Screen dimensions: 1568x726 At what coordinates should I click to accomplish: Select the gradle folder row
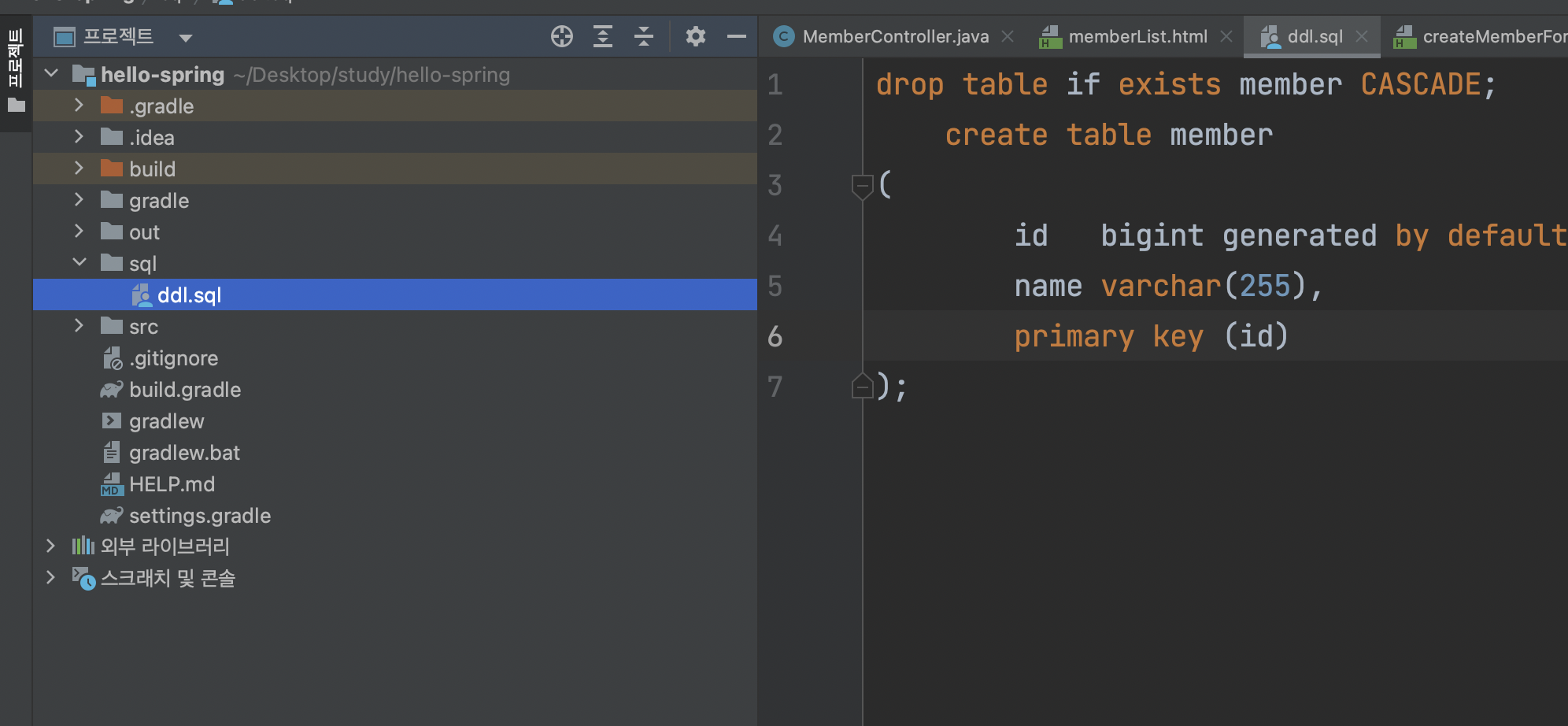click(x=395, y=200)
